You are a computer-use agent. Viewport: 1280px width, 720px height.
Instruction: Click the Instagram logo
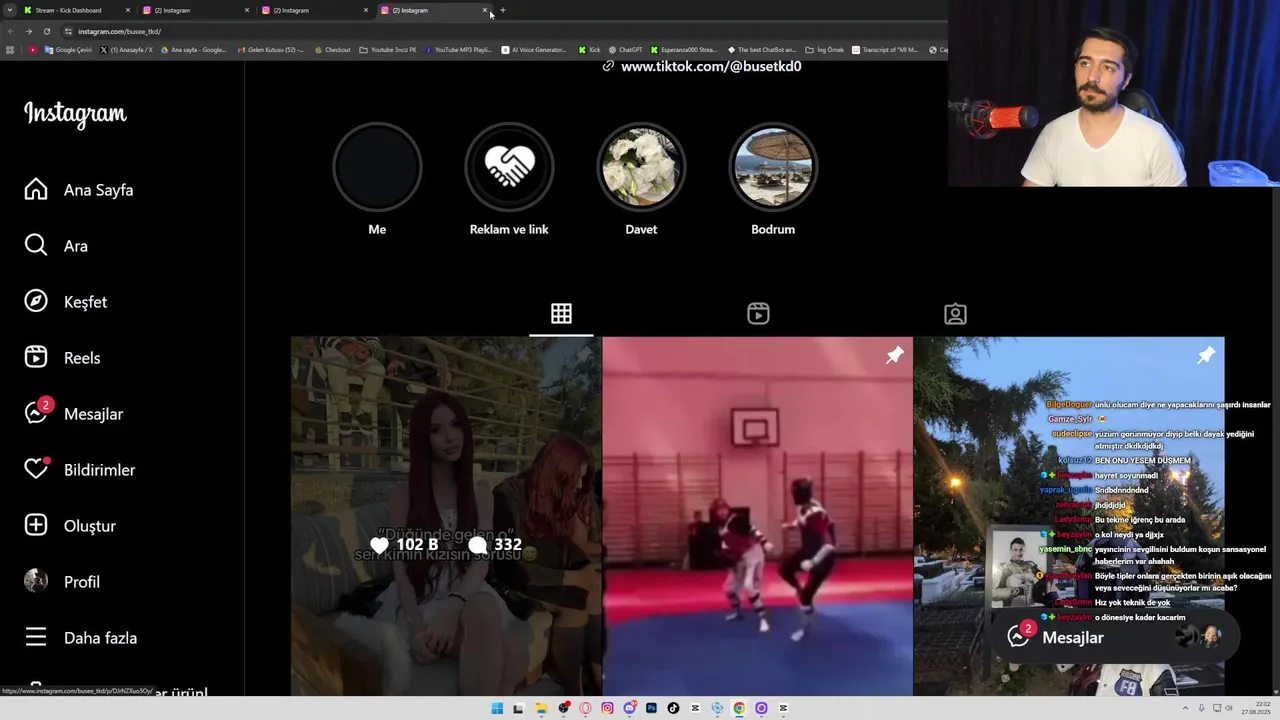coord(75,114)
